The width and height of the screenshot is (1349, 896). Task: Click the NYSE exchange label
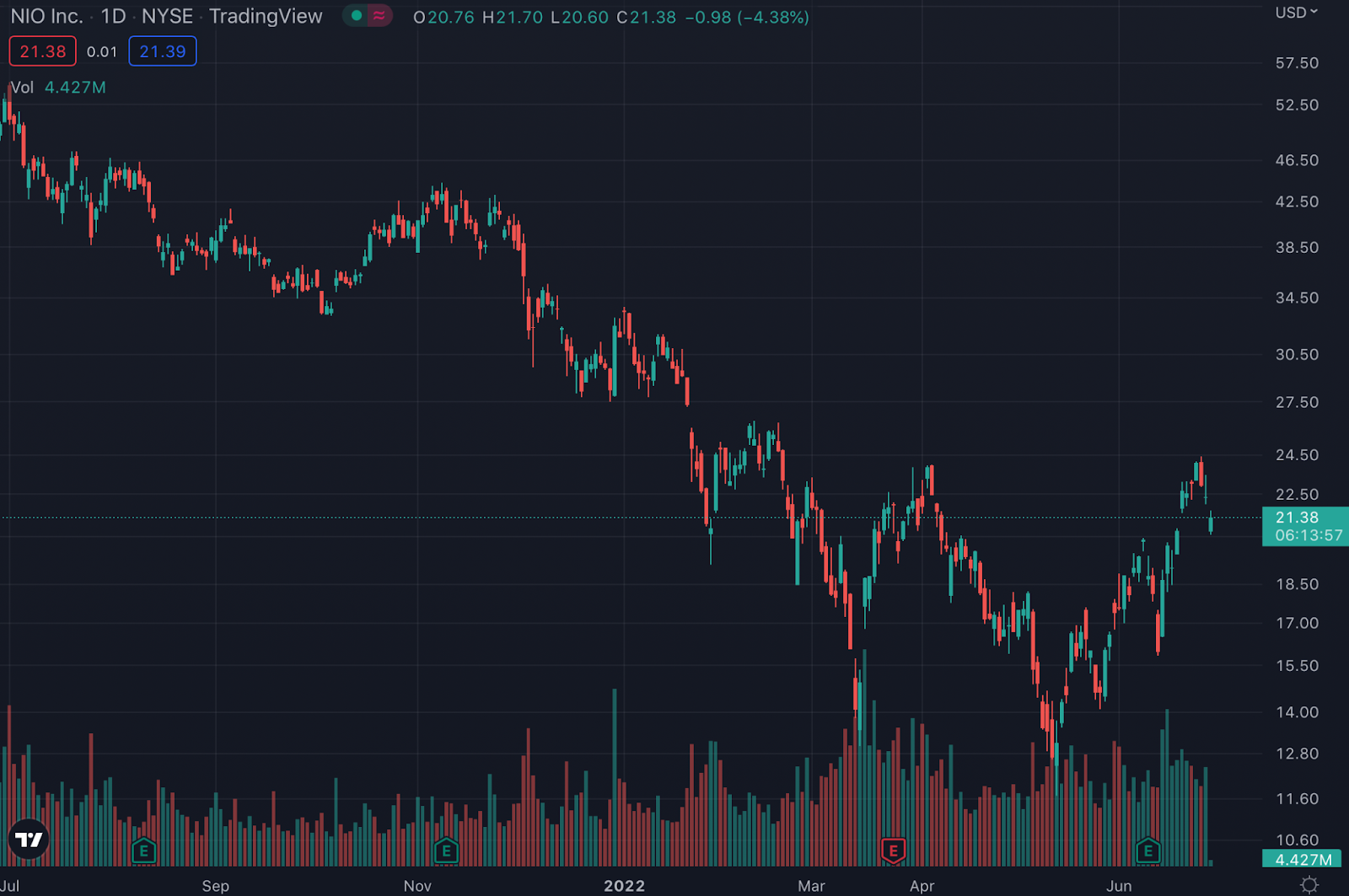point(167,16)
